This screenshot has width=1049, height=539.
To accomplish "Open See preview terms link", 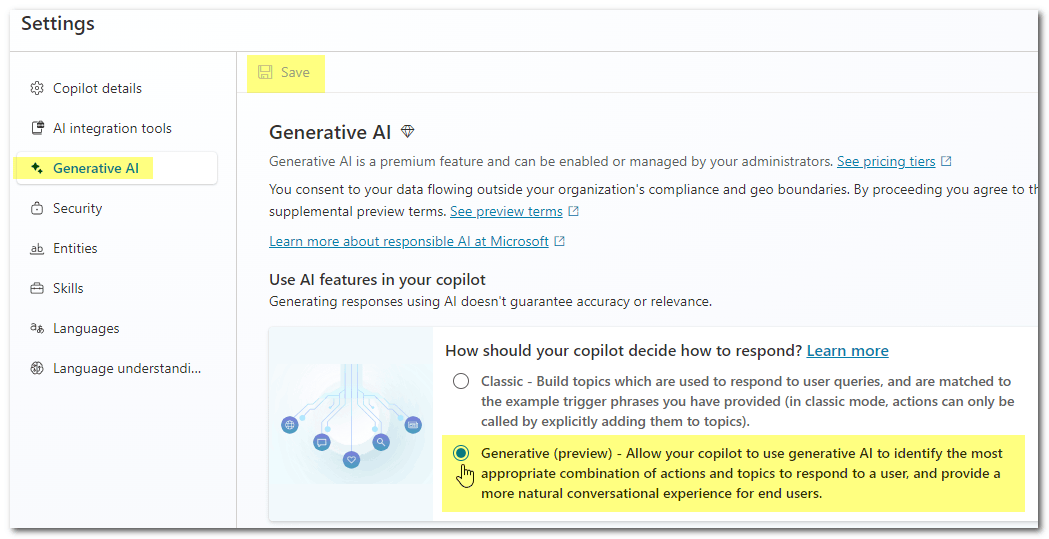I will 506,211.
